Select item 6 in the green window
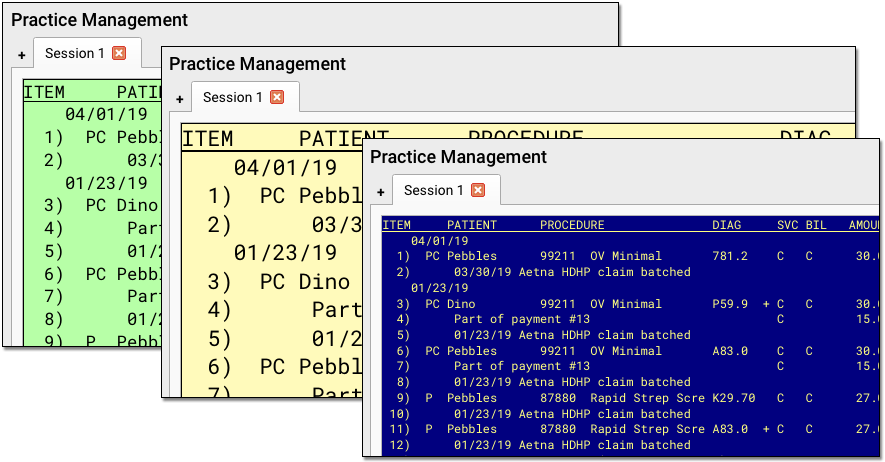This screenshot has width=885, height=462. 93,274
